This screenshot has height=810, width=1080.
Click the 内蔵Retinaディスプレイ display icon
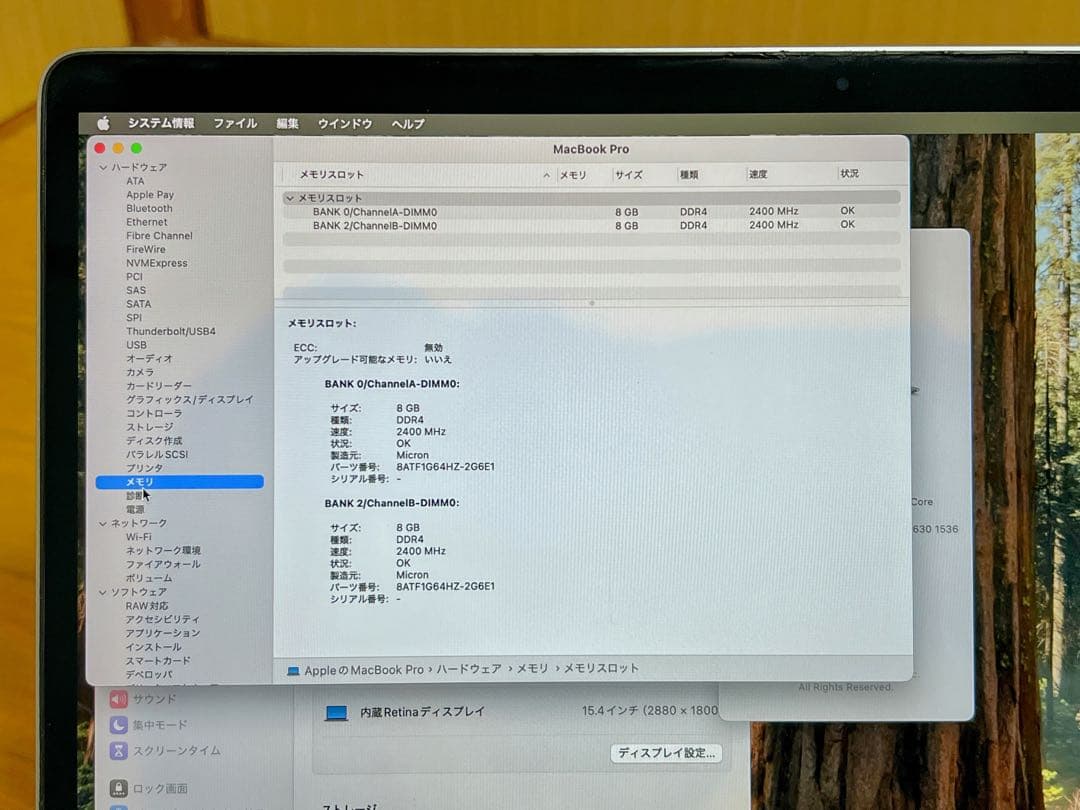tap(337, 712)
